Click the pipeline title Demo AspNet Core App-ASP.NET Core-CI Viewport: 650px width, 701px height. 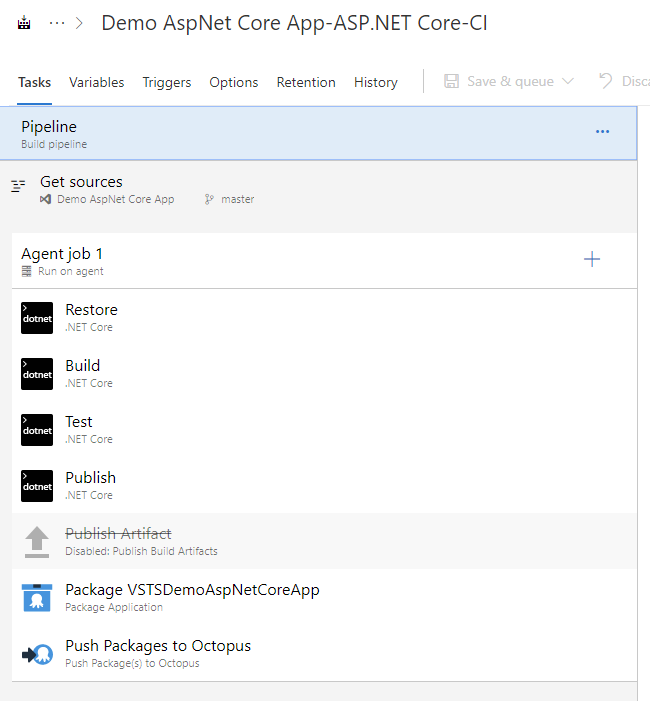[294, 23]
